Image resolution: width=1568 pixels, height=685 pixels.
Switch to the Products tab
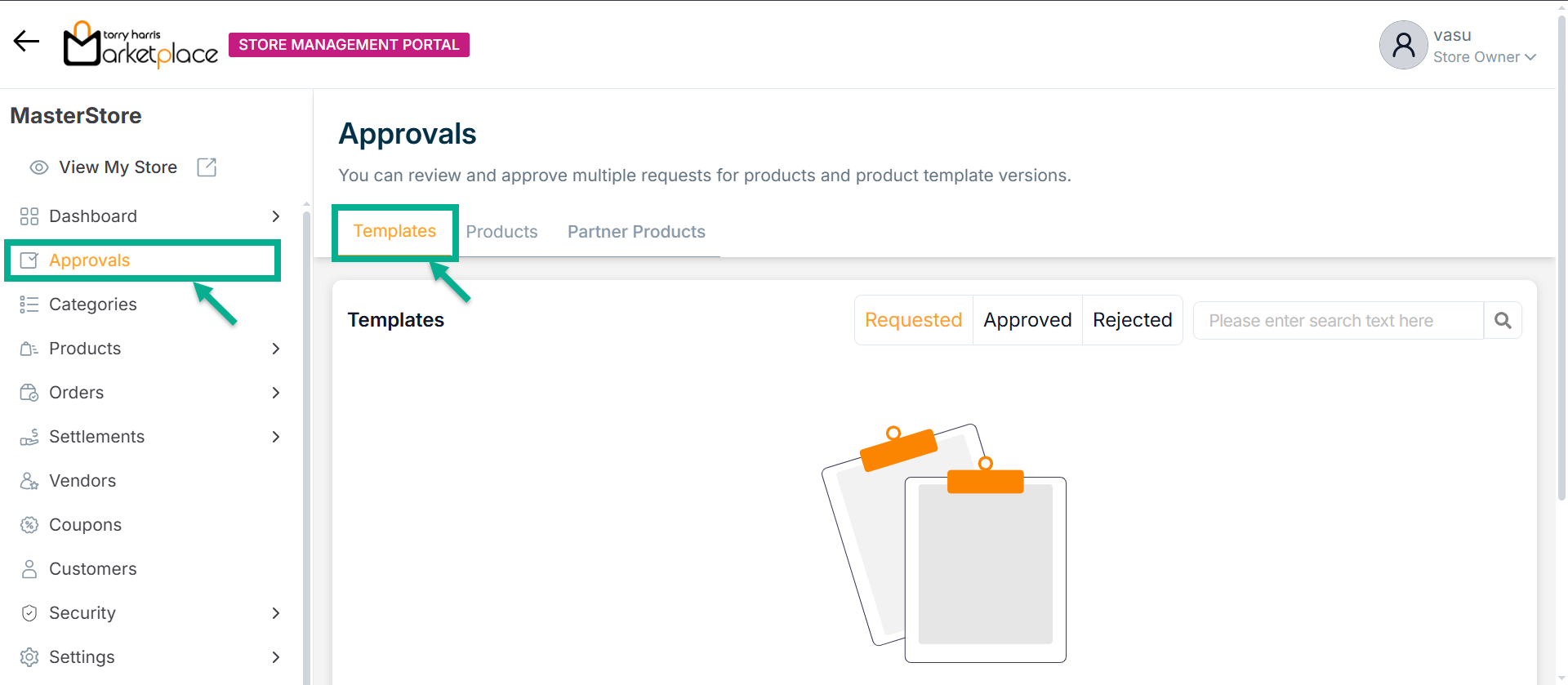[501, 232]
